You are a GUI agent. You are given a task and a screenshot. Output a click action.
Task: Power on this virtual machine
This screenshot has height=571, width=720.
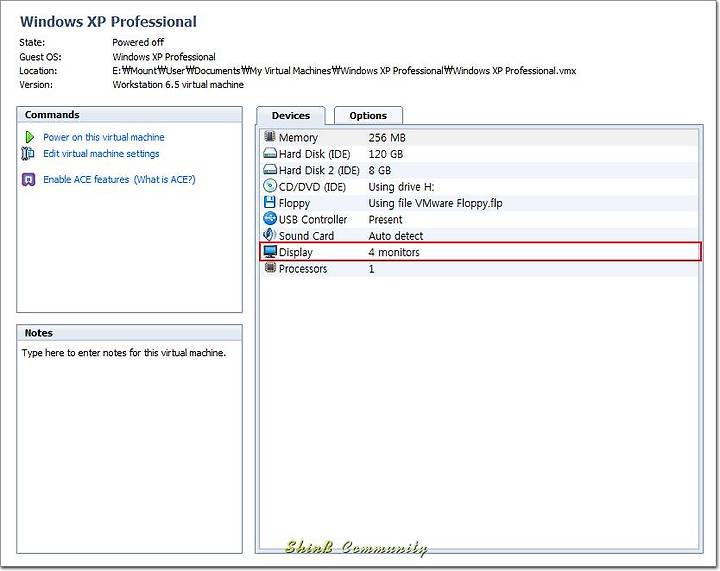coord(104,137)
